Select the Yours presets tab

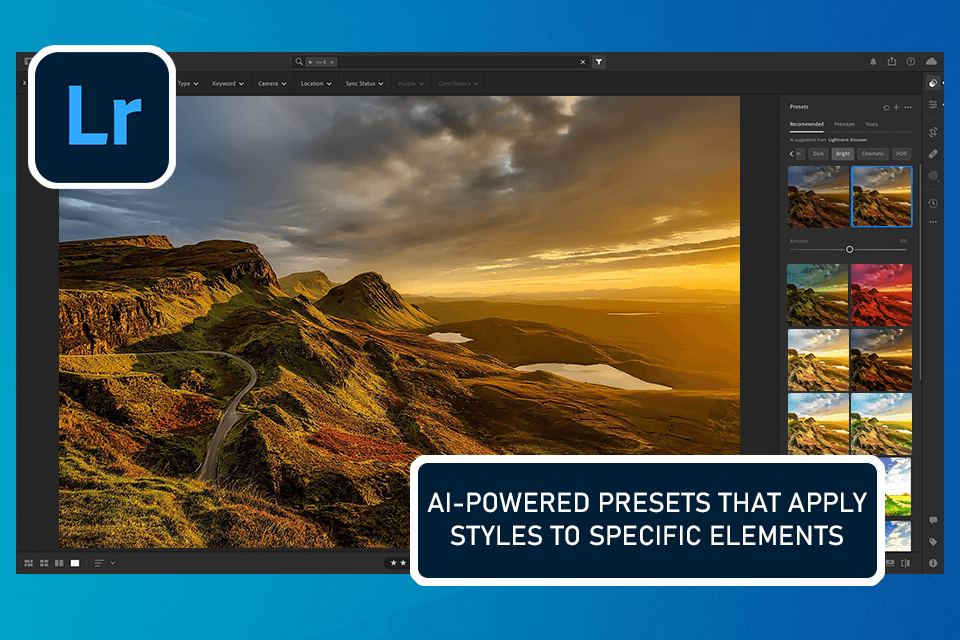(871, 124)
